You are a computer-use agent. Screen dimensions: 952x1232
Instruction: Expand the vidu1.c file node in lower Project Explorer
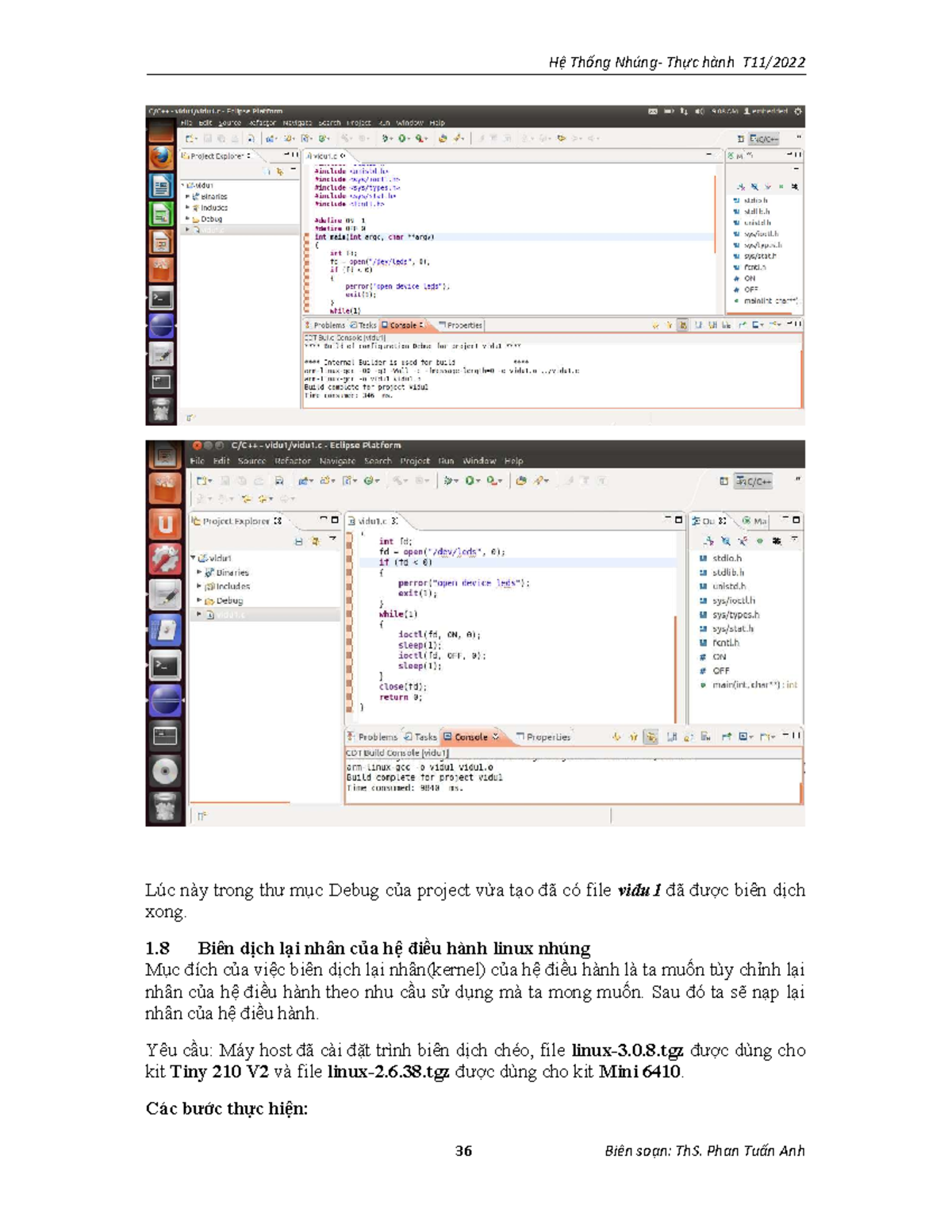click(x=199, y=615)
